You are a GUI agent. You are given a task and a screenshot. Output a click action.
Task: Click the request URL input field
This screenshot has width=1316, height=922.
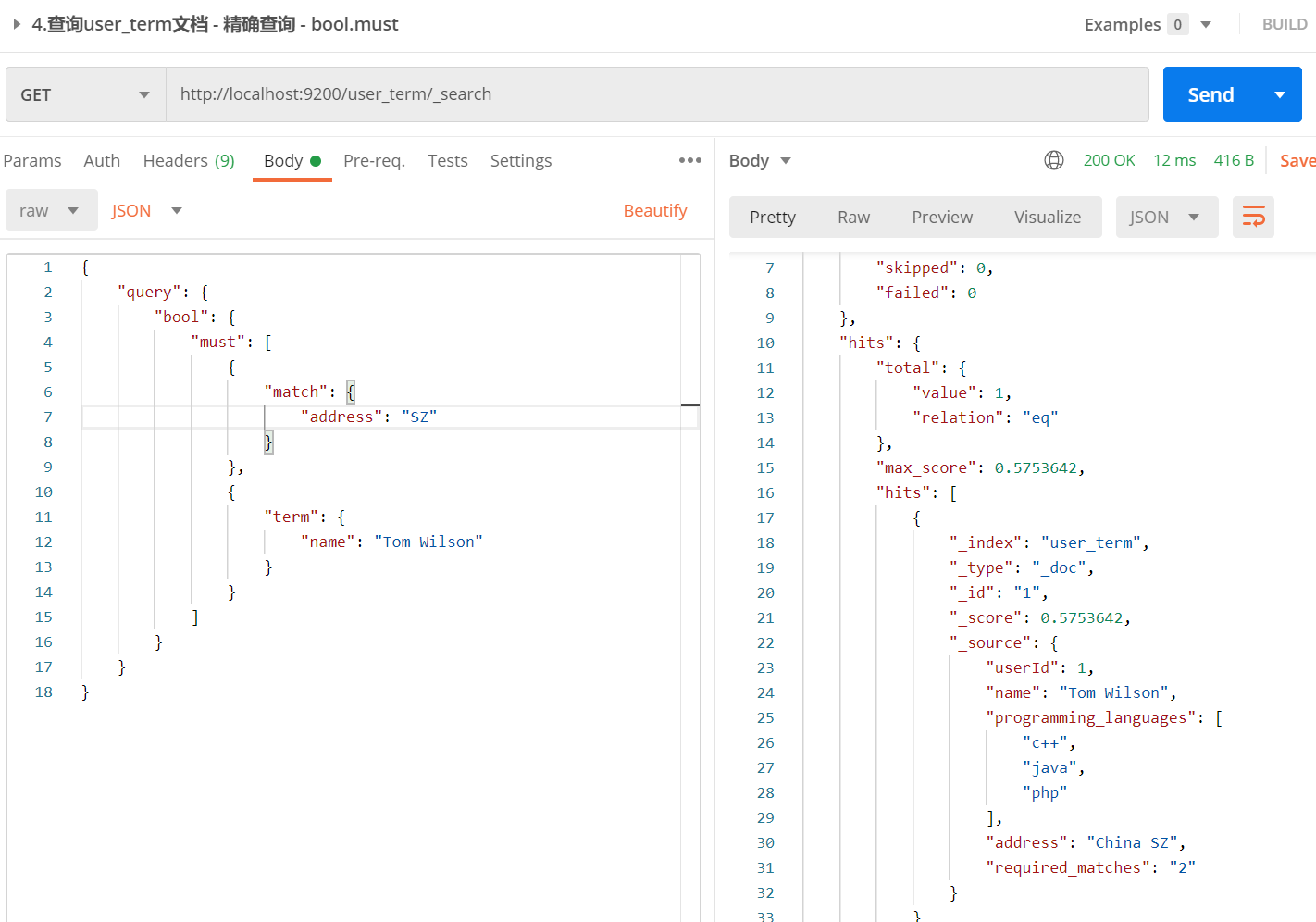coord(657,94)
